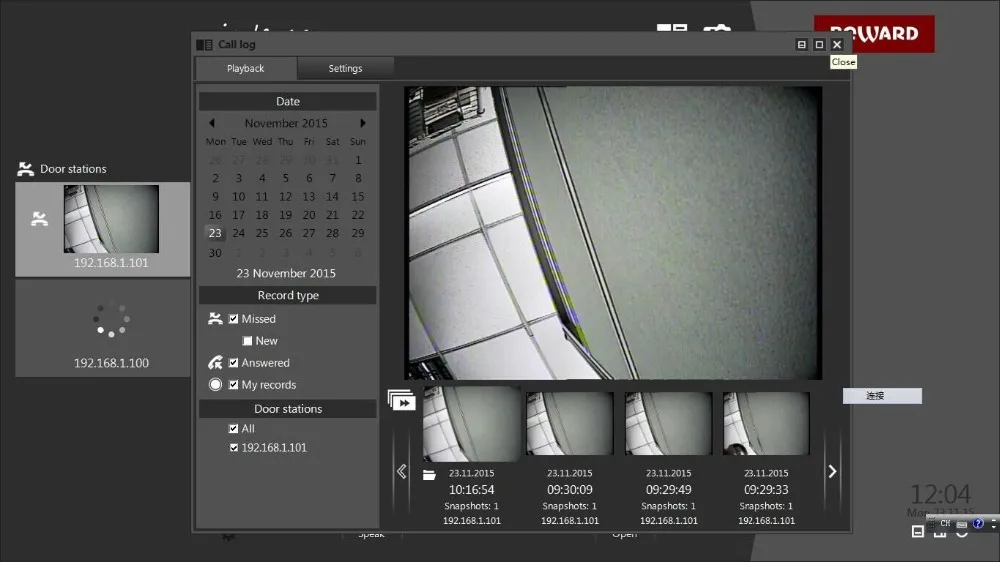1000x562 pixels.
Task: Click the playback queue icon above thumbnails
Action: pos(401,401)
